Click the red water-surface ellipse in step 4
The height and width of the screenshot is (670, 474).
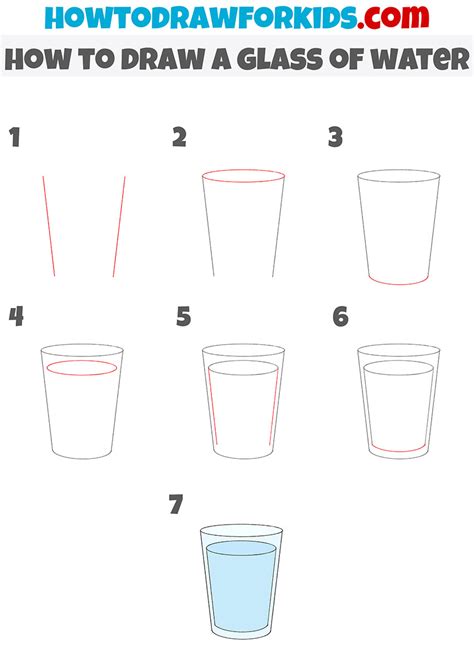coord(82,368)
